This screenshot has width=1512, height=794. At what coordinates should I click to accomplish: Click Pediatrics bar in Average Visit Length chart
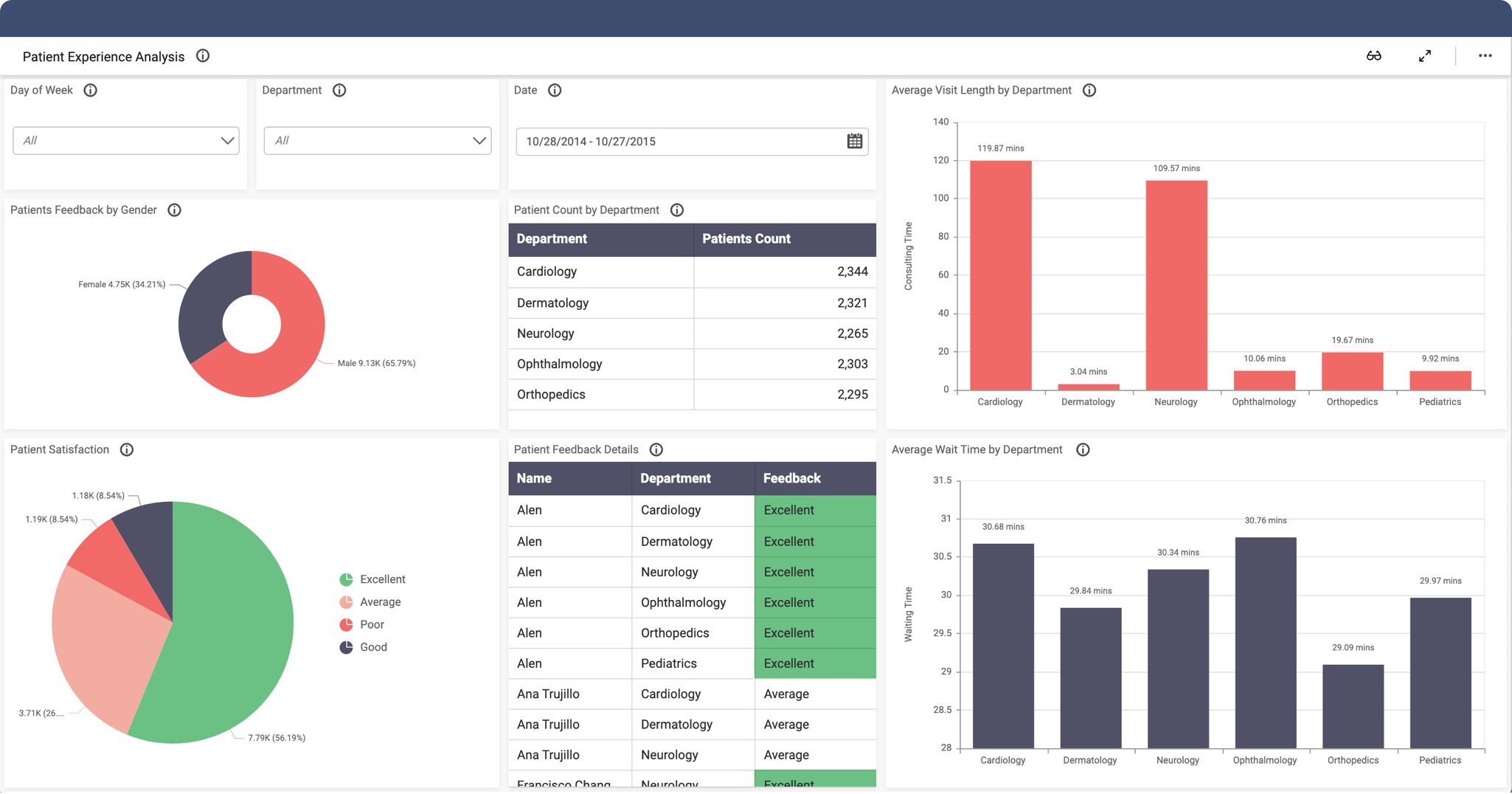[1440, 380]
